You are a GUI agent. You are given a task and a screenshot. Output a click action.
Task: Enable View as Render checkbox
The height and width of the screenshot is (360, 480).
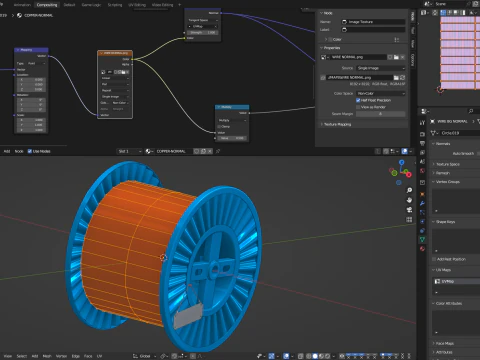point(358,107)
